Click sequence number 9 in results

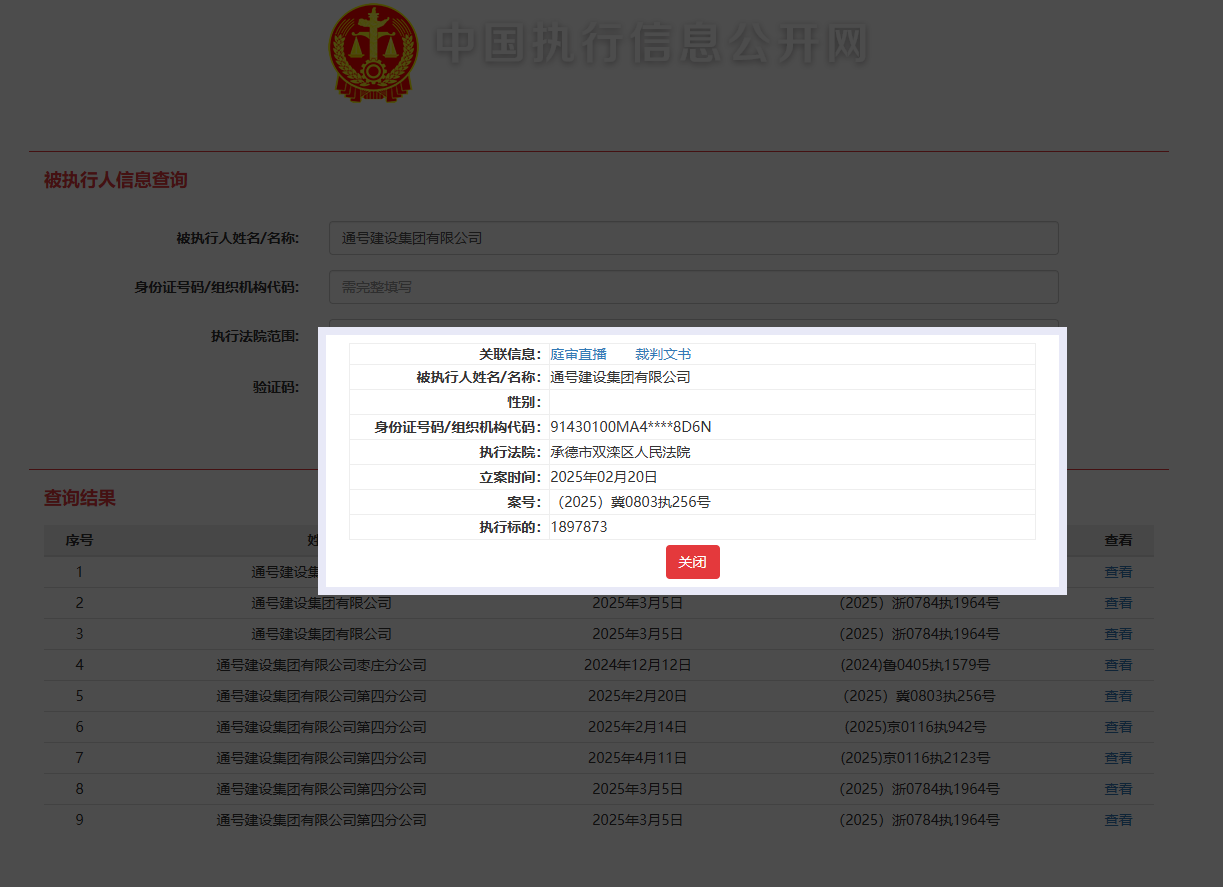click(80, 820)
